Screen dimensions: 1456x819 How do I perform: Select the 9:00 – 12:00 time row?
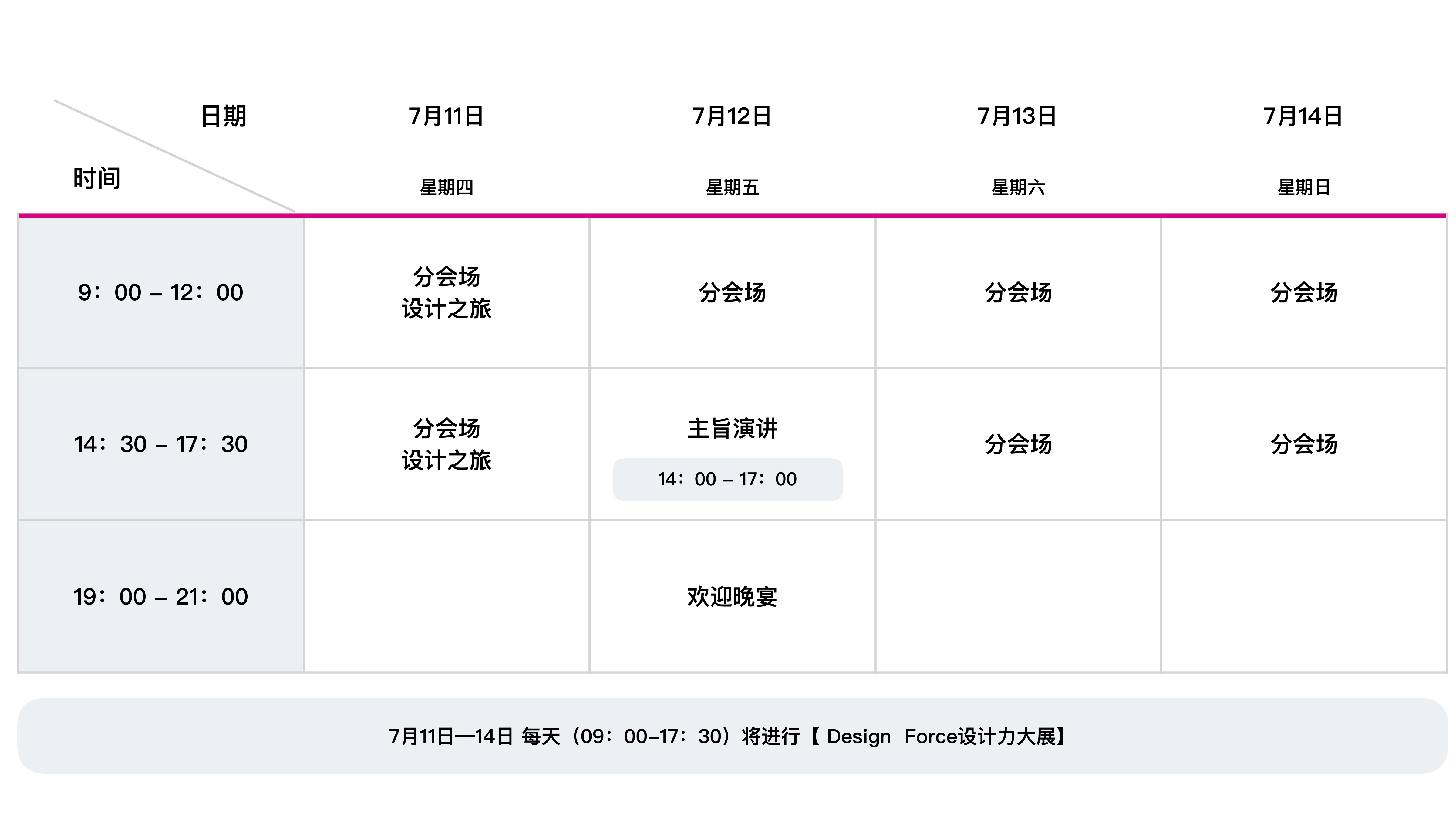pos(161,293)
